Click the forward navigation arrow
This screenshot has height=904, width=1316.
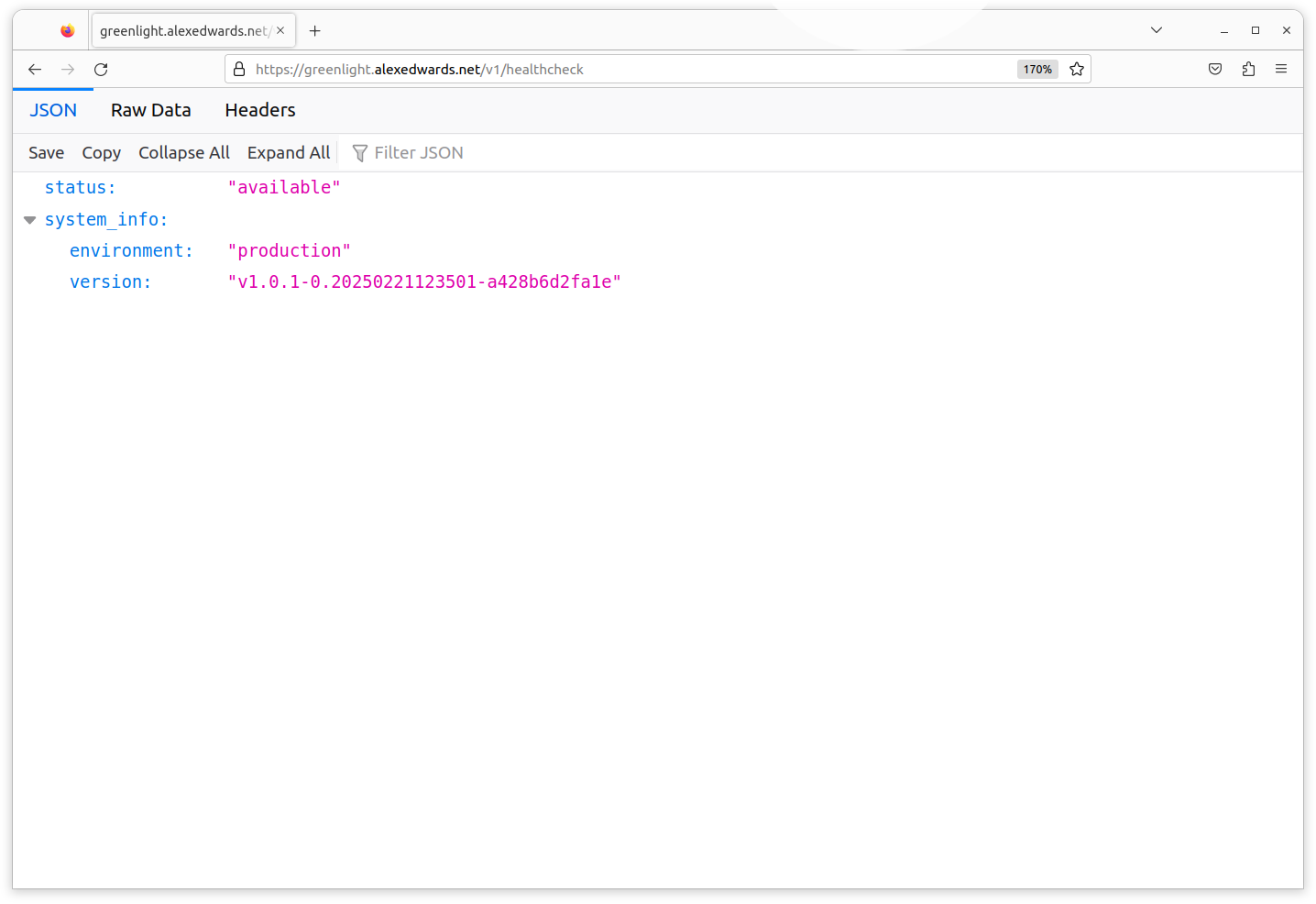(x=68, y=70)
